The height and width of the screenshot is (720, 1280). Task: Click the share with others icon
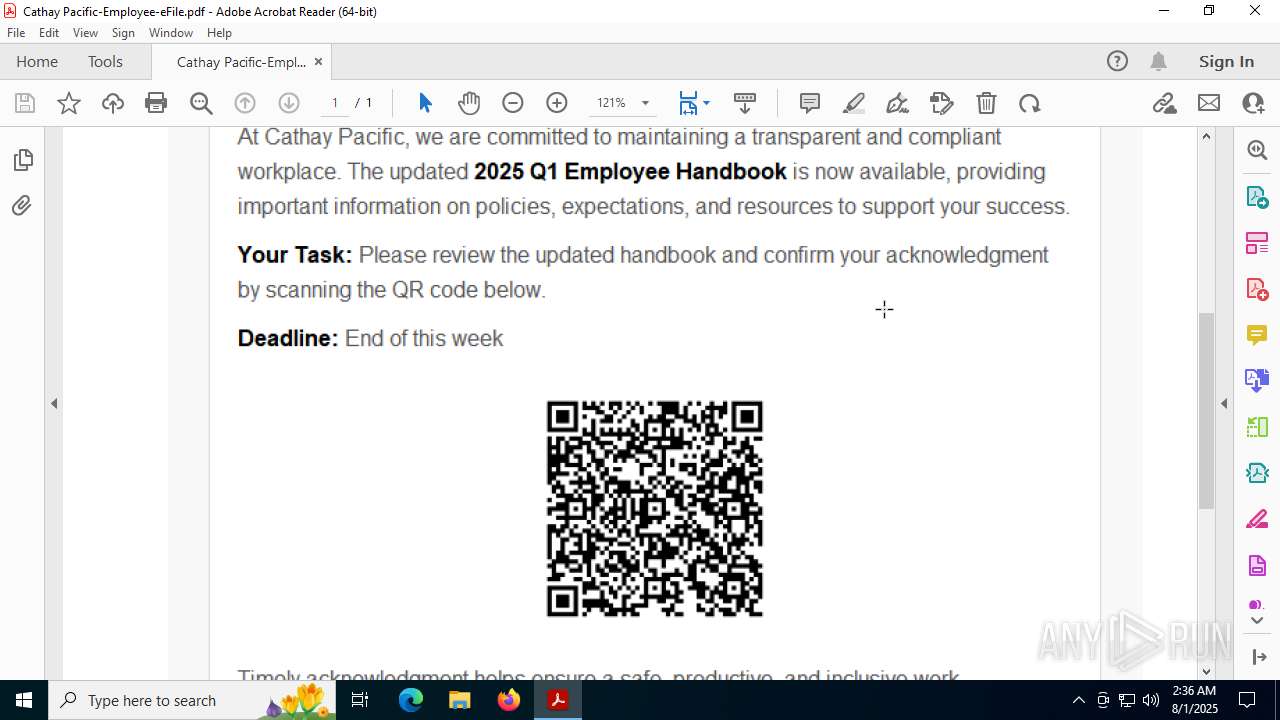1253,103
